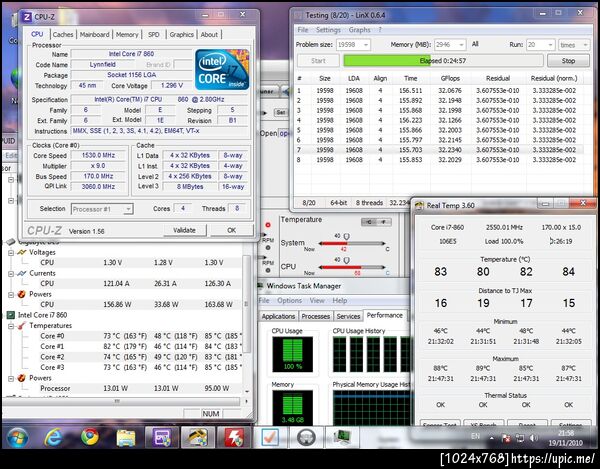Open the Run count dropdown in LinX
Screen dimensions: 600x469
click(x=540, y=45)
